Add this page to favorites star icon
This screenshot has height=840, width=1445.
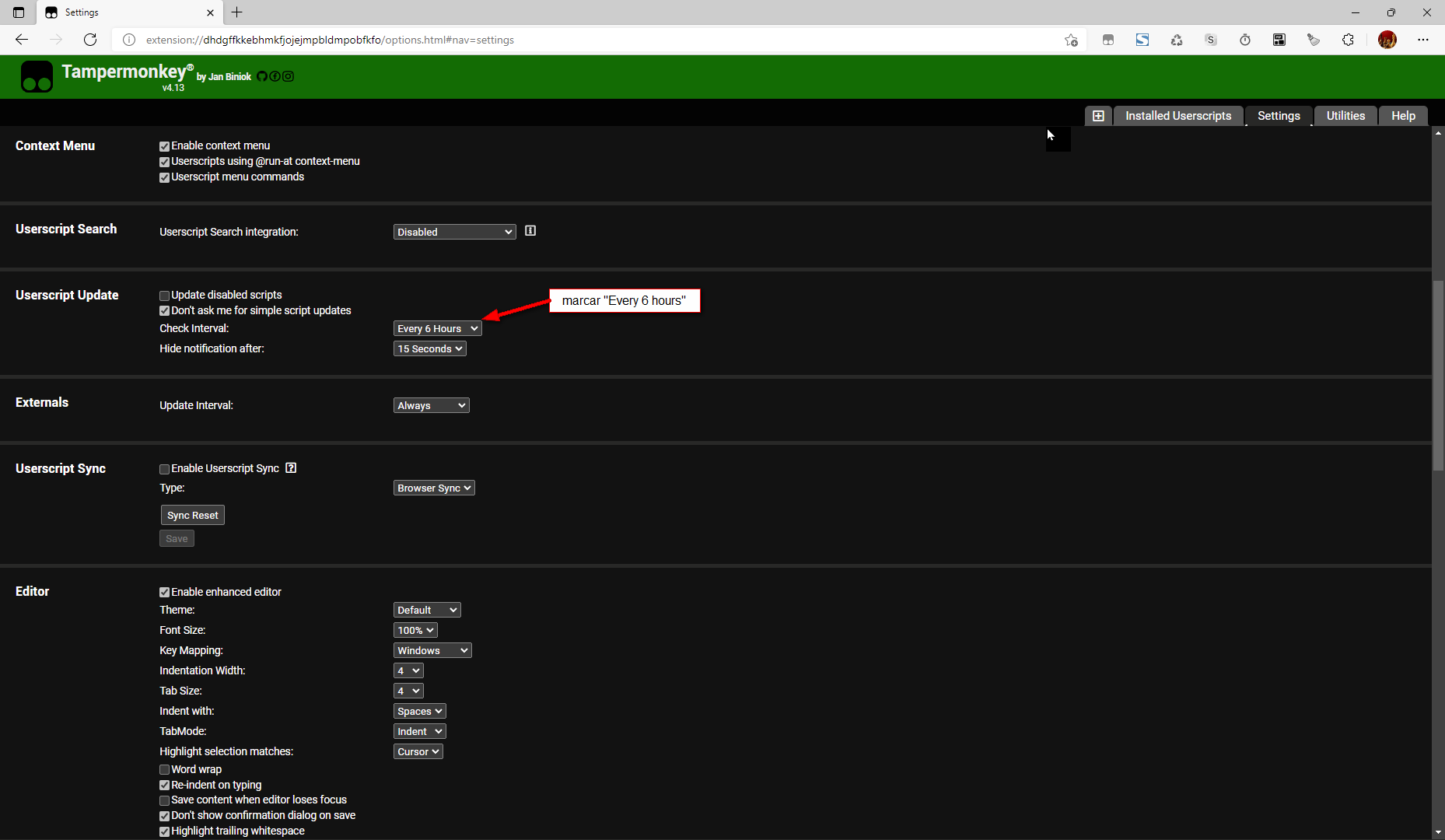(x=1071, y=40)
